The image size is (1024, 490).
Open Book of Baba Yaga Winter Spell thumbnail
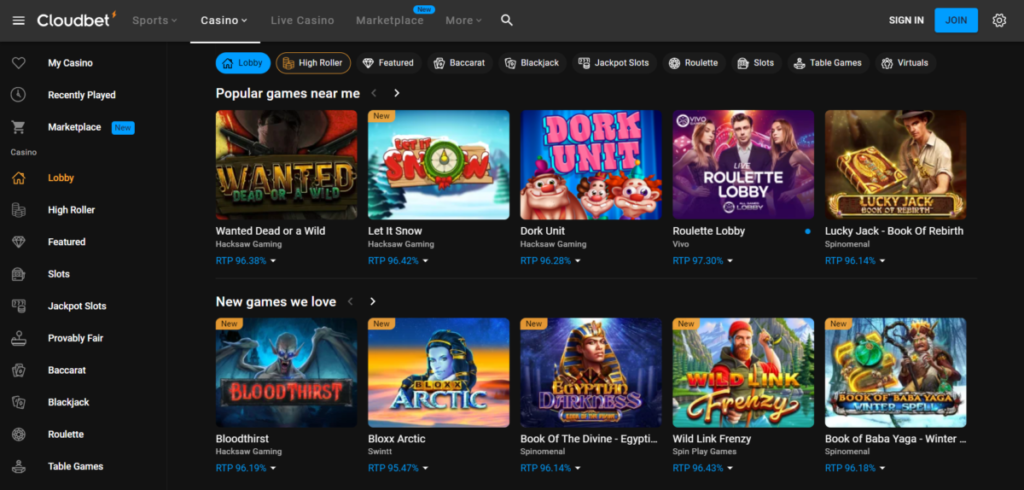[x=895, y=372]
